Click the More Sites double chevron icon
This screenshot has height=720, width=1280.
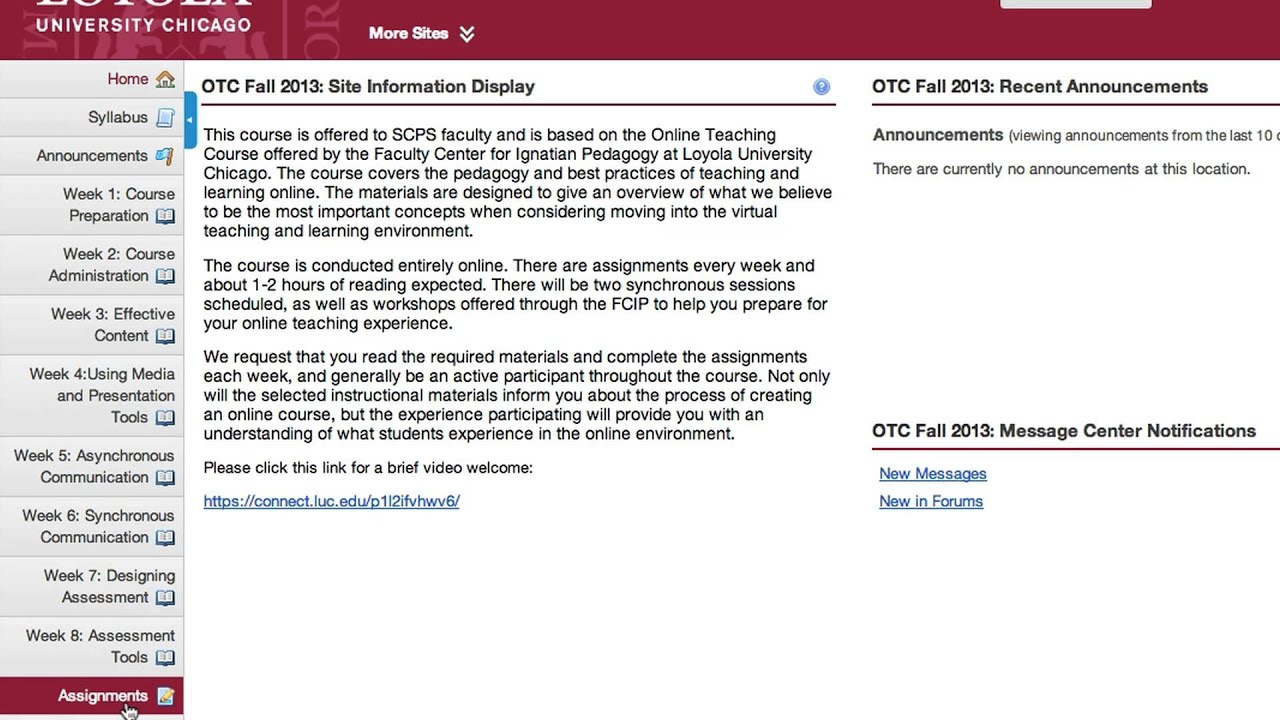[x=467, y=34]
